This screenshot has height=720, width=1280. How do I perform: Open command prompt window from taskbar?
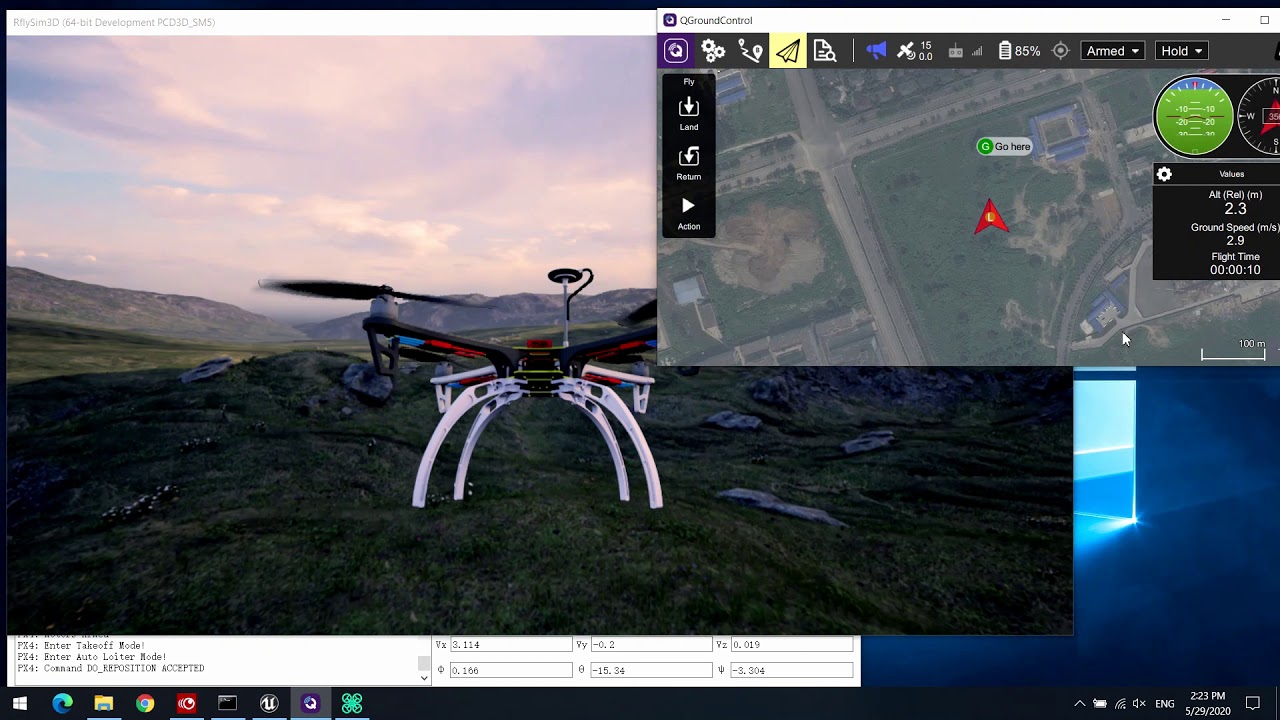tap(227, 704)
